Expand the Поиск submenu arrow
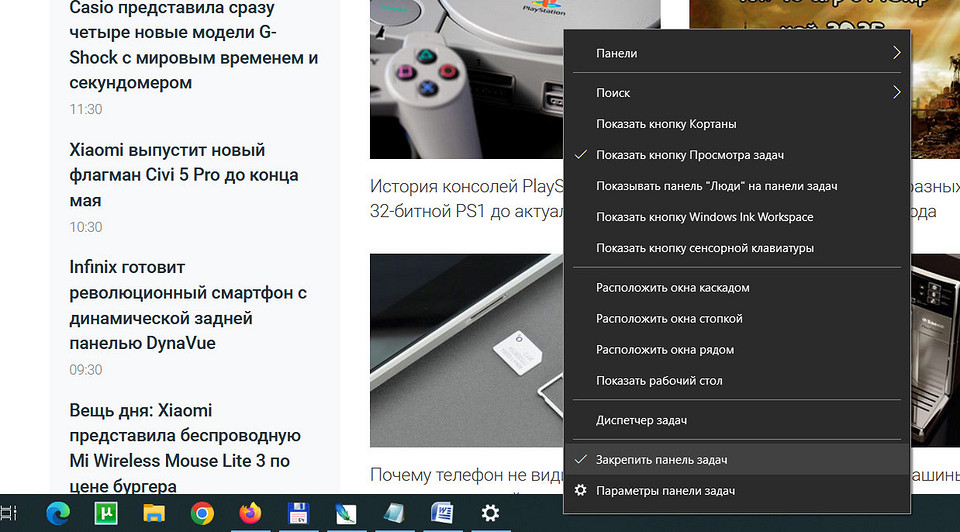This screenshot has width=960, height=532. point(896,92)
